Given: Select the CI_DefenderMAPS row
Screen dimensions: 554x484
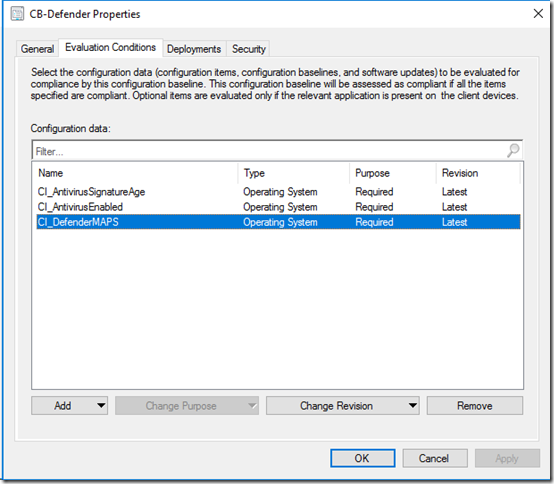Looking at the screenshot, I should 278,222.
